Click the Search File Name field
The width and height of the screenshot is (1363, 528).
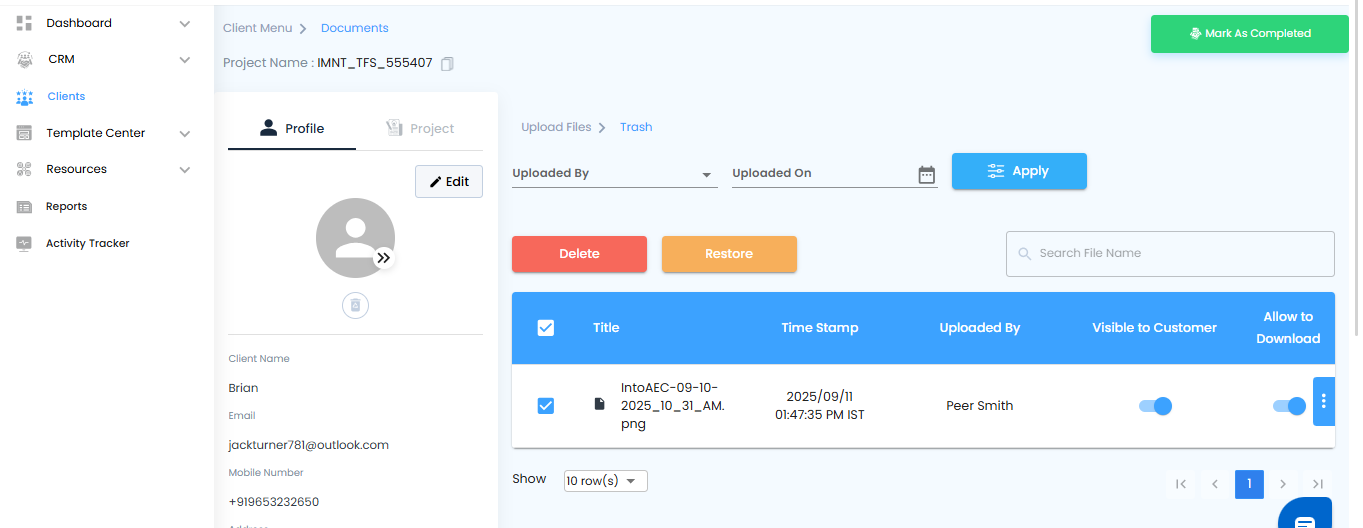coord(1180,254)
